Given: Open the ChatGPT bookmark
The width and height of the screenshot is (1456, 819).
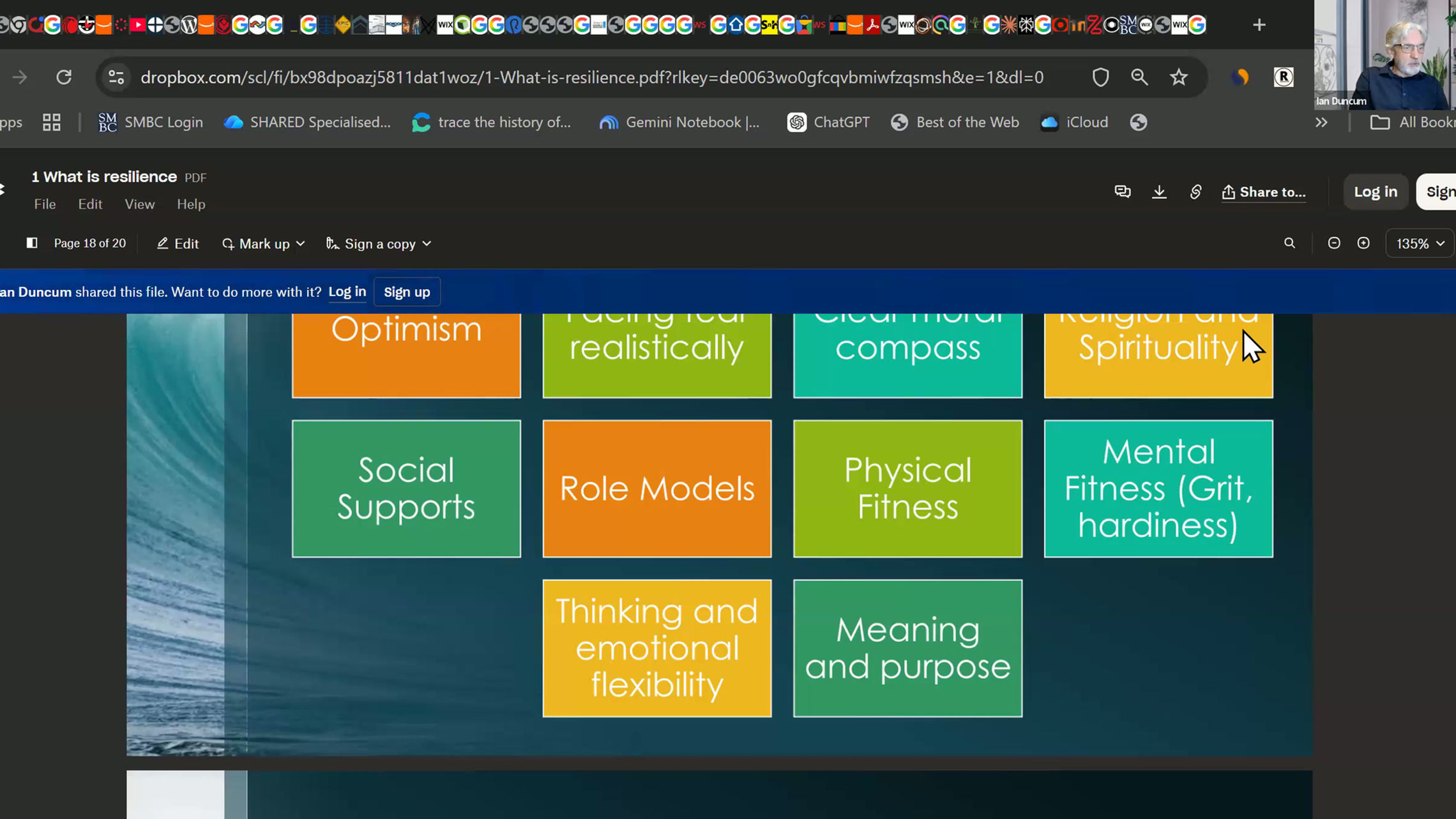Looking at the screenshot, I should [828, 122].
